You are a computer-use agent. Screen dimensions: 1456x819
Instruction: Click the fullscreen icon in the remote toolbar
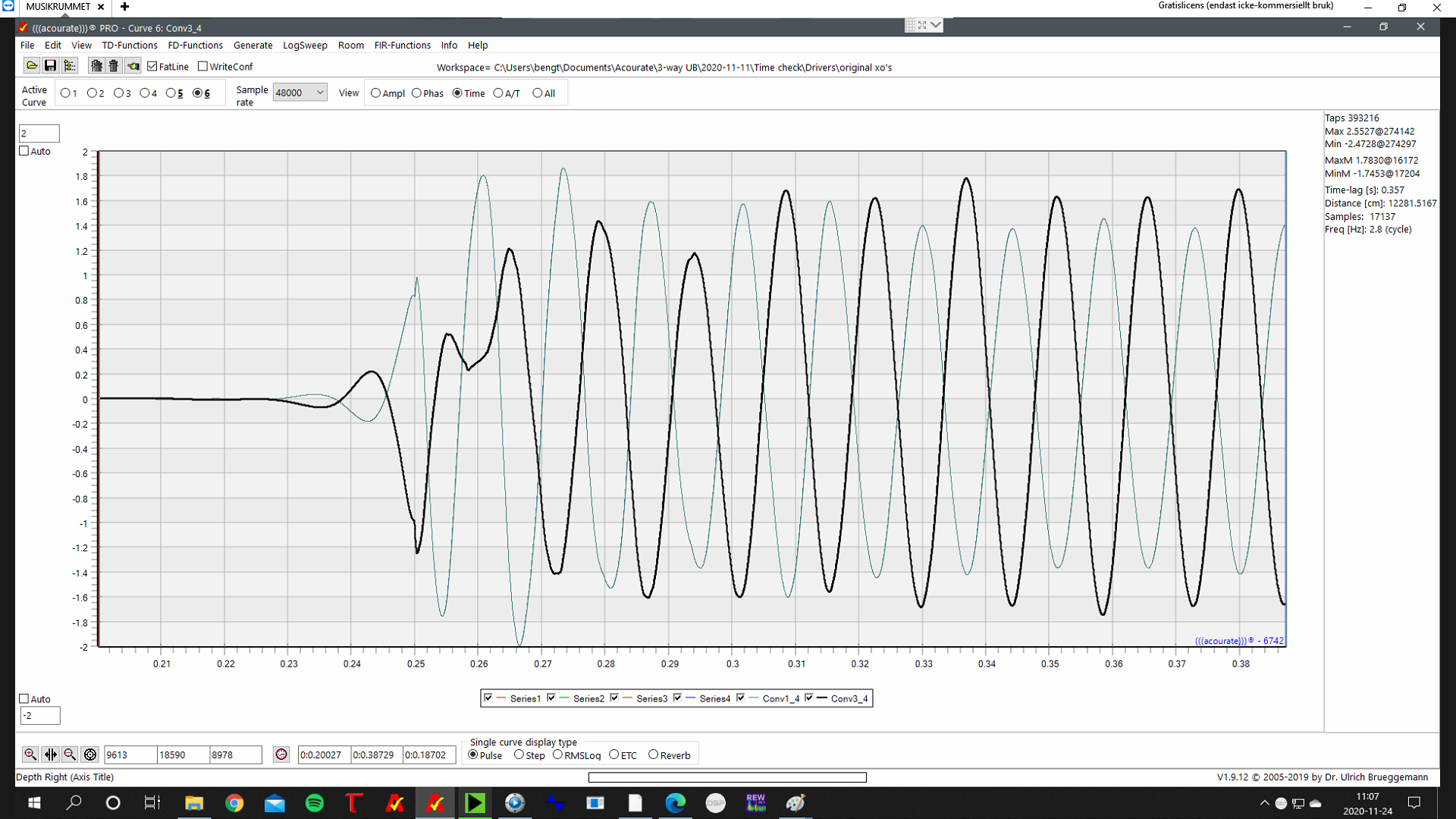pyautogui.click(x=922, y=25)
